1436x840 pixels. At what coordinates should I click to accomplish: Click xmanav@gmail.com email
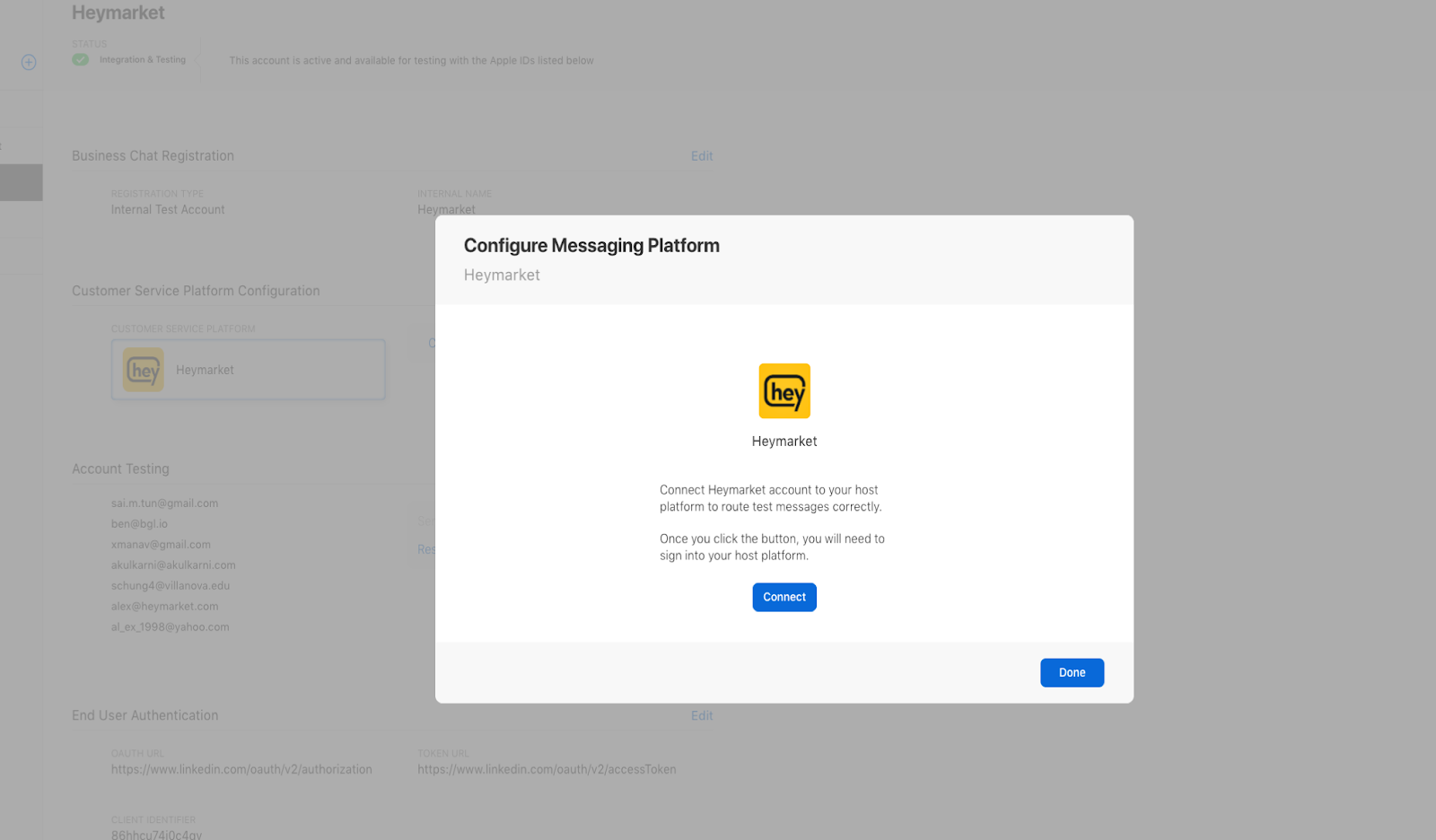[x=161, y=545]
